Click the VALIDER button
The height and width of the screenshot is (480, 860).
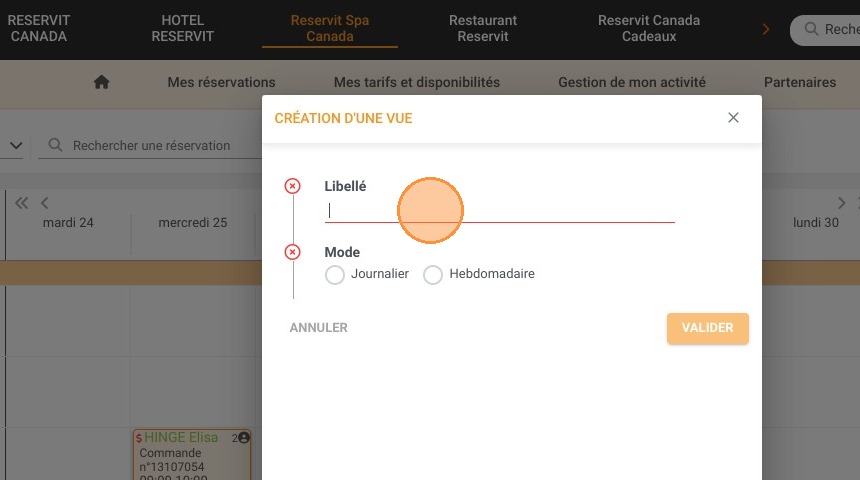click(x=708, y=328)
